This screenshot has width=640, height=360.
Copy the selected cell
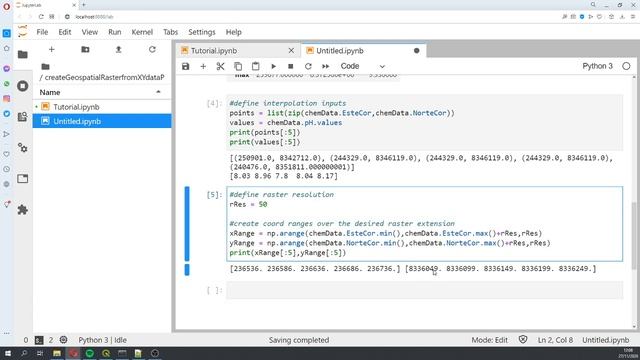[x=238, y=66]
